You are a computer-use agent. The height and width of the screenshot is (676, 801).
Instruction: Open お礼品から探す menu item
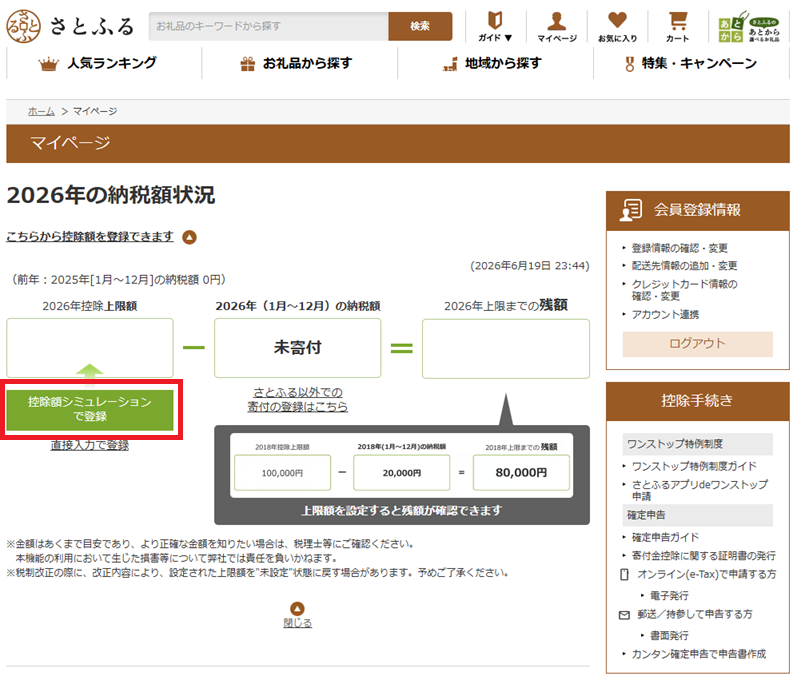tap(296, 63)
